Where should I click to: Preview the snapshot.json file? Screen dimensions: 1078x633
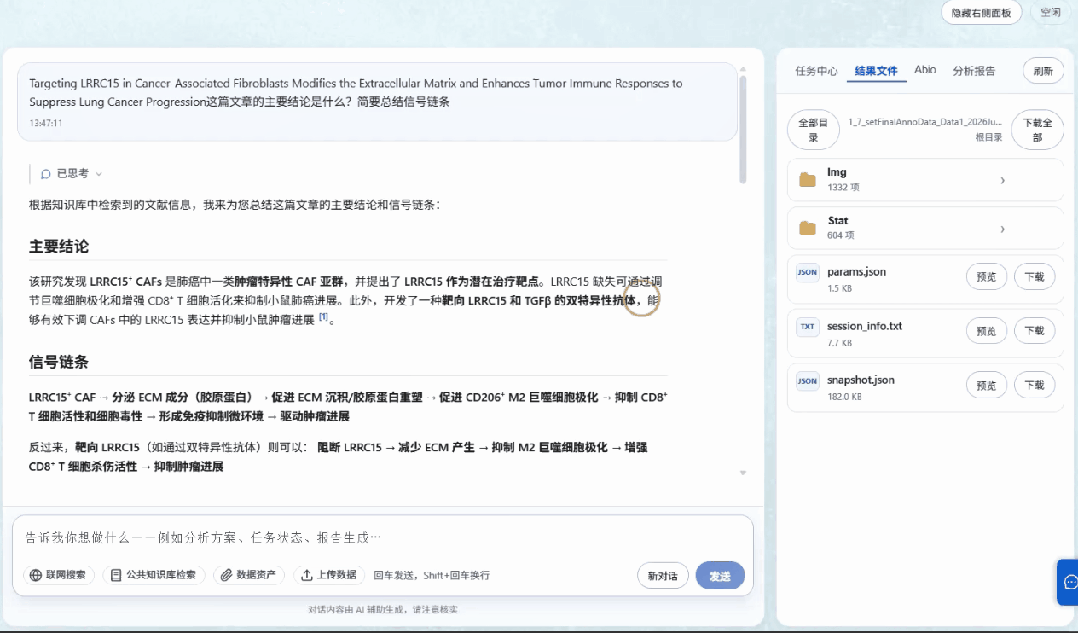point(986,386)
